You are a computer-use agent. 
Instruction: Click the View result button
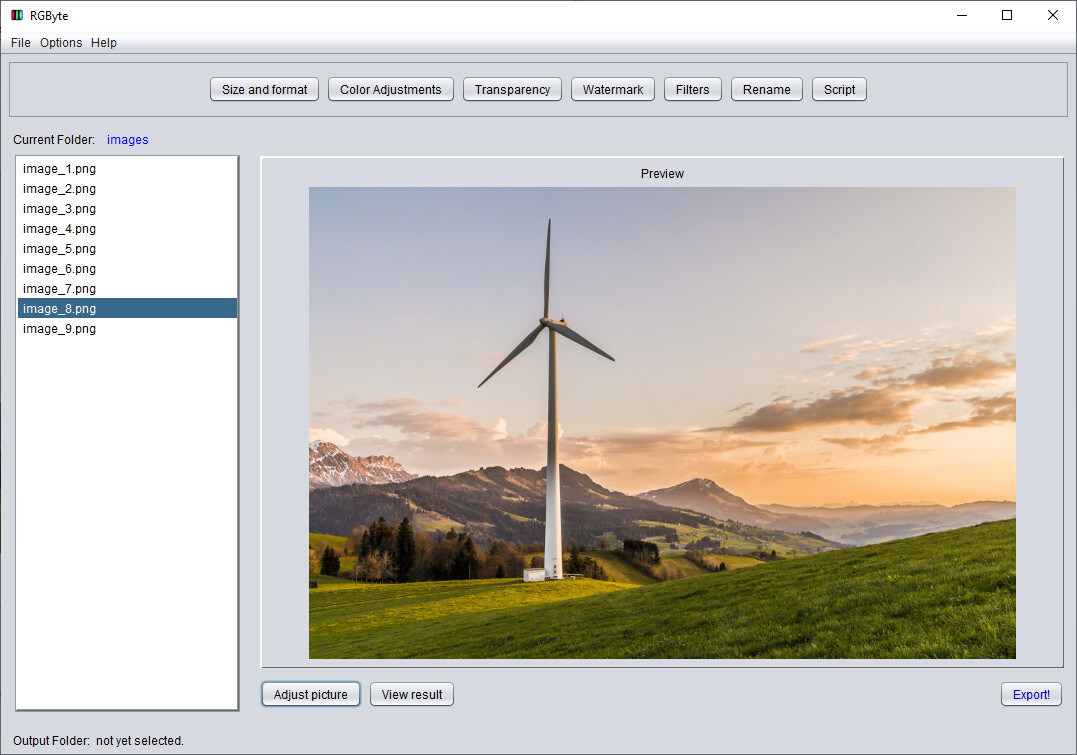tap(411, 693)
